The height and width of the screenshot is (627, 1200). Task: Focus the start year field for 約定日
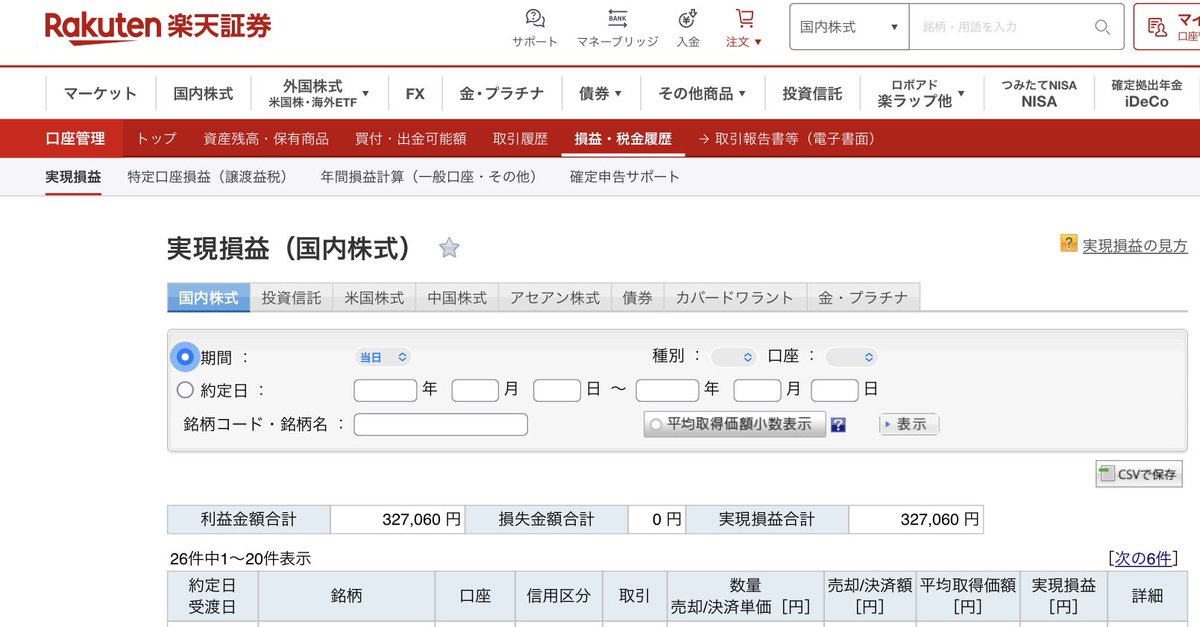[385, 390]
